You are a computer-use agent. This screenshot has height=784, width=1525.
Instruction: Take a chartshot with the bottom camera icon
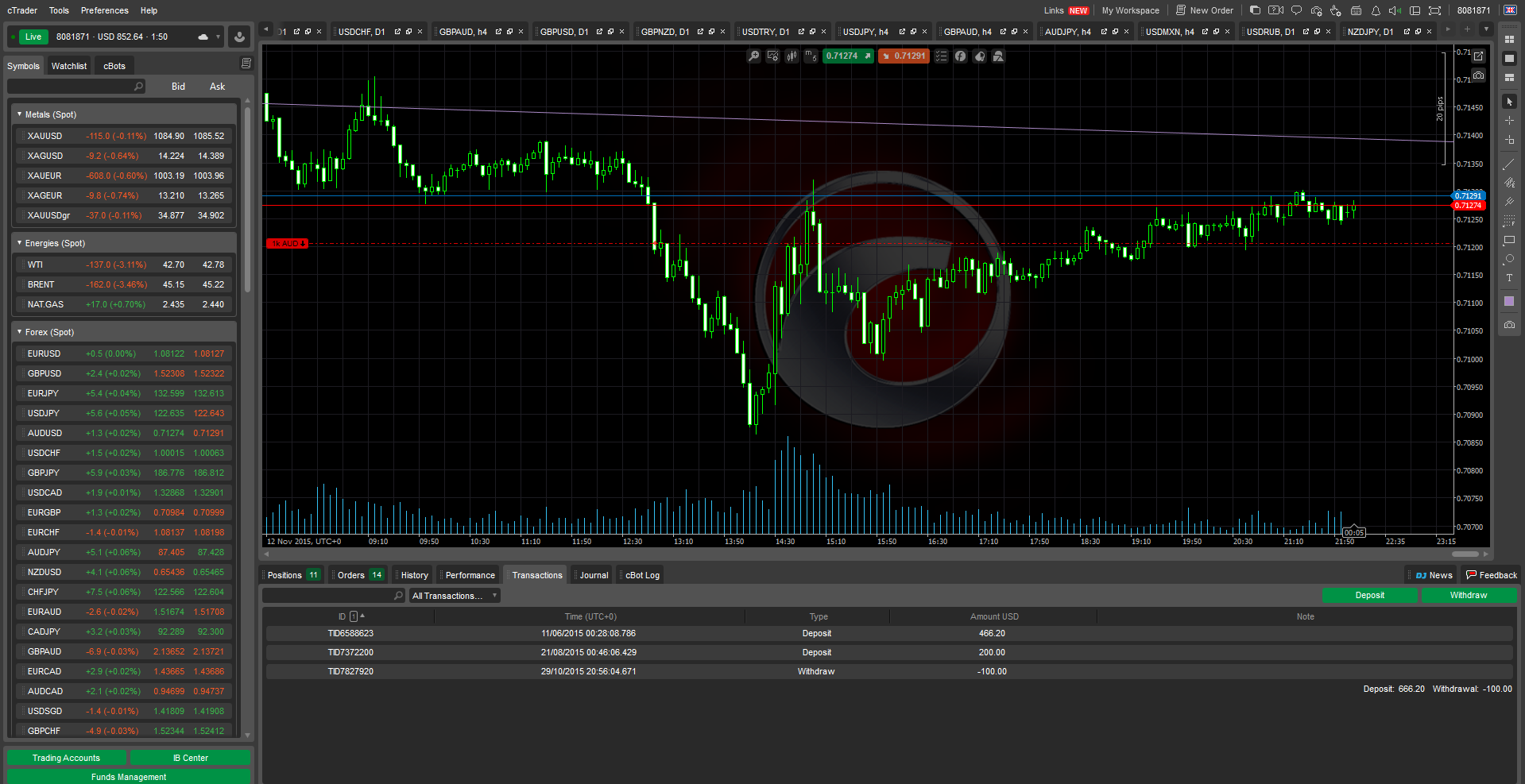(1509, 325)
